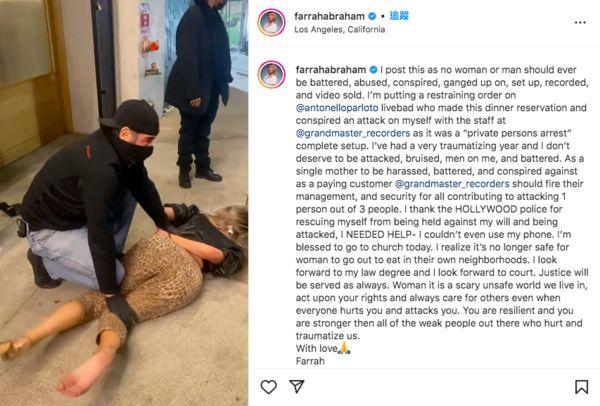600x406 pixels.
Task: Open @grandmaster_recorders mention after "paying customer"
Action: [x=452, y=184]
